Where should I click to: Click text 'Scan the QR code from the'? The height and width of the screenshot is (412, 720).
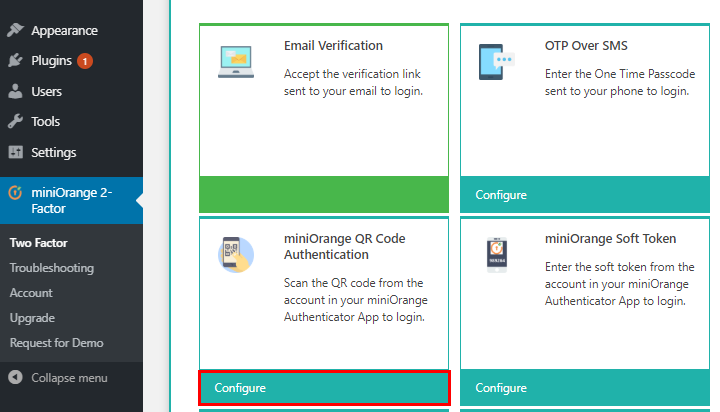point(353,283)
